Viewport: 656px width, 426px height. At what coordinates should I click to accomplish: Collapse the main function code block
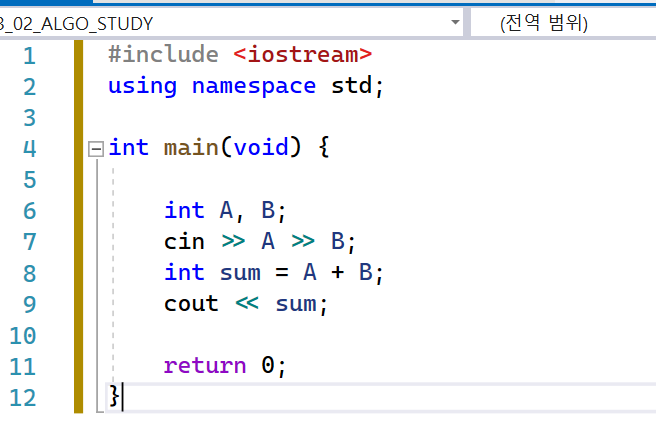pyautogui.click(x=96, y=149)
